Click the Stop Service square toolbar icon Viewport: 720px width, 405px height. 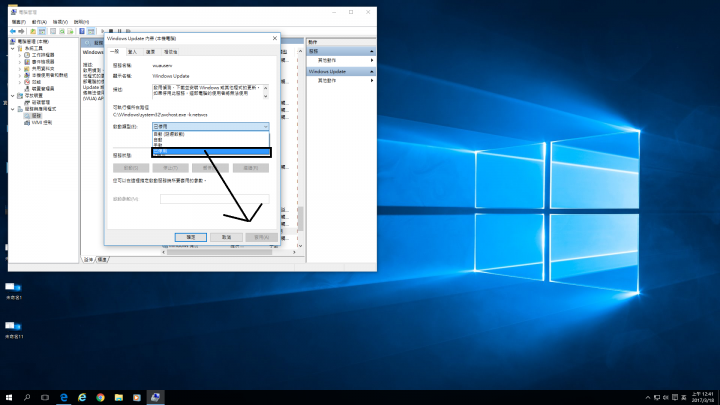coord(111,31)
